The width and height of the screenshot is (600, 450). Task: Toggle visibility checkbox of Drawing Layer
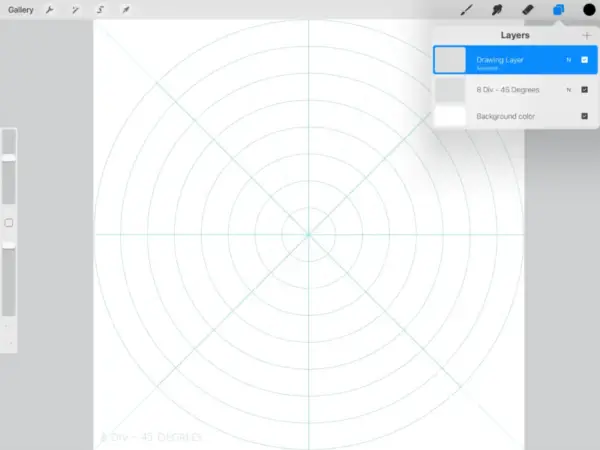click(x=584, y=60)
